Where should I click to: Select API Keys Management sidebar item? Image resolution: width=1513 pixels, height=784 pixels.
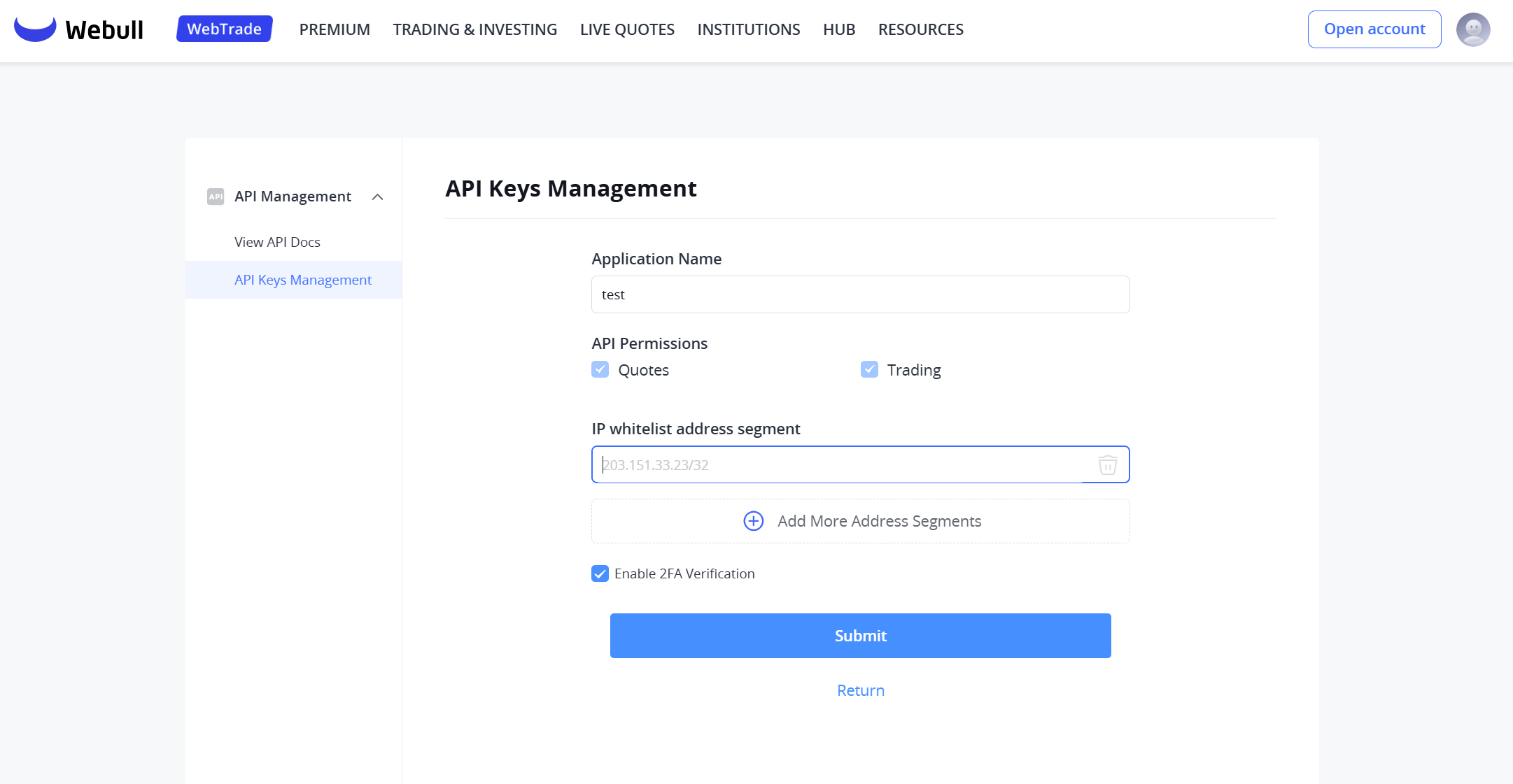click(302, 280)
